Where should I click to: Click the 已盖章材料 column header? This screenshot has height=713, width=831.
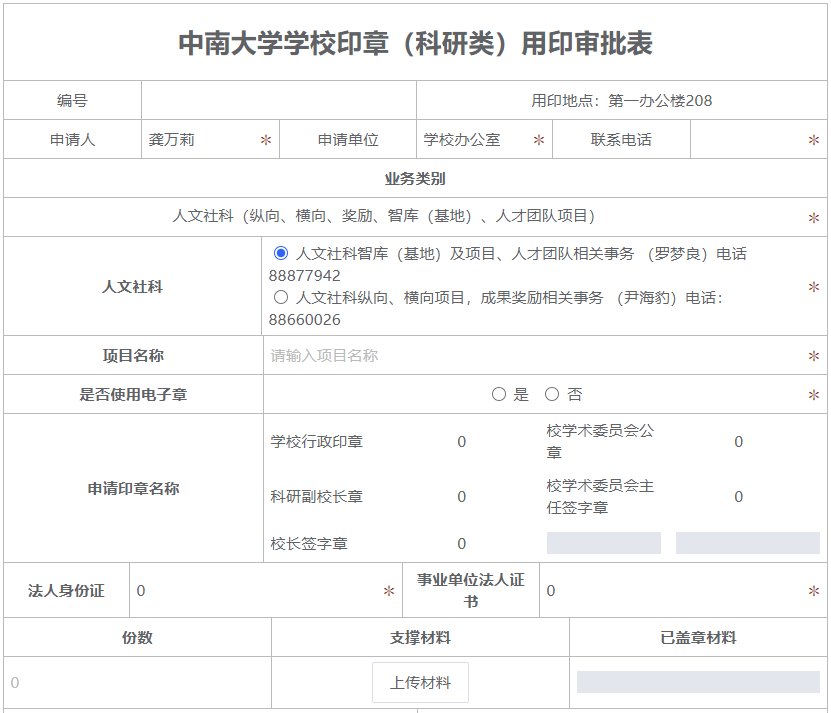pyautogui.click(x=698, y=638)
